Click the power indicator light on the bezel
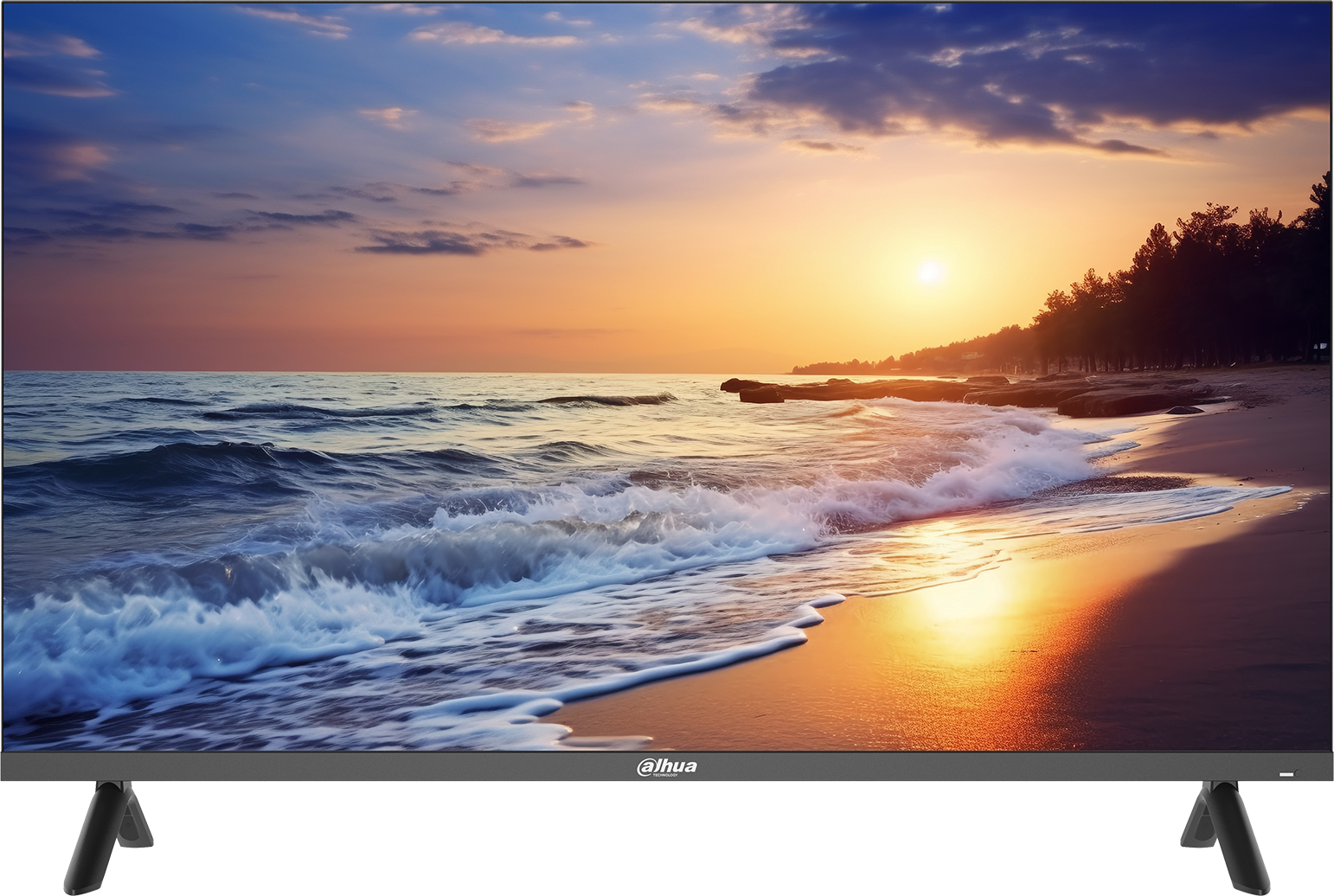Image resolution: width=1334 pixels, height=896 pixels. (x=1286, y=774)
